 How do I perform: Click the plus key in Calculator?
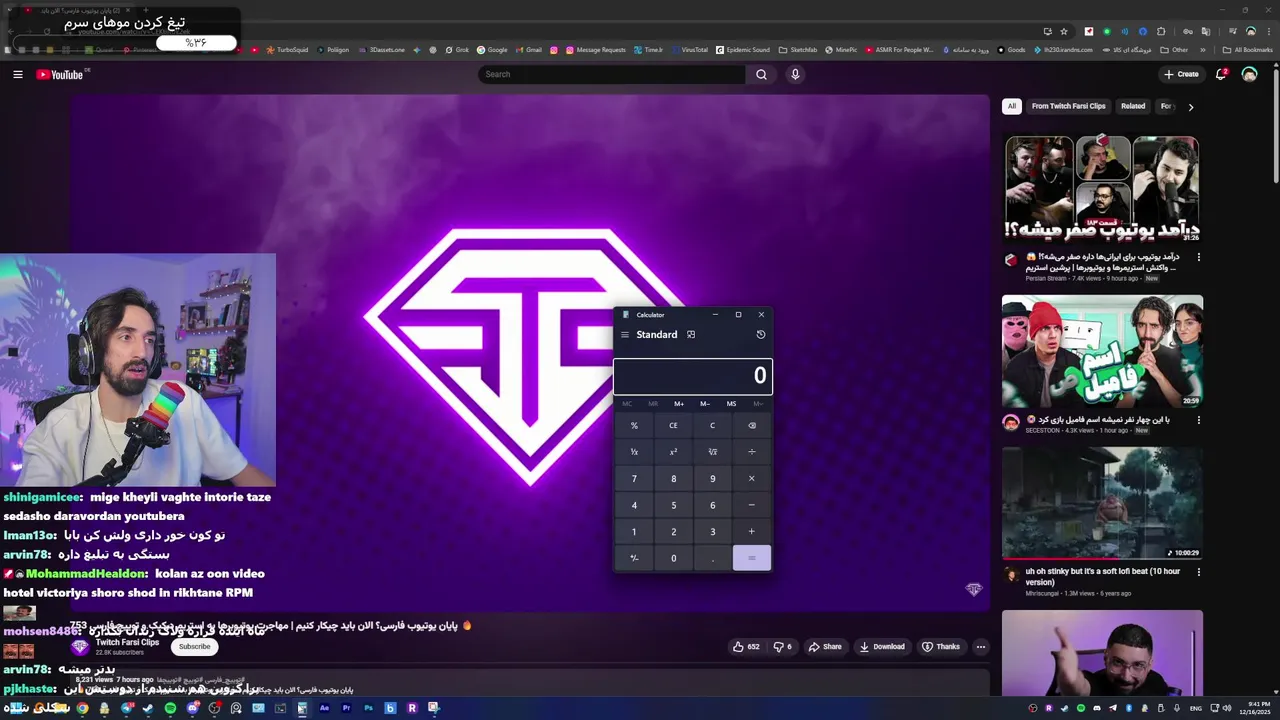click(752, 532)
